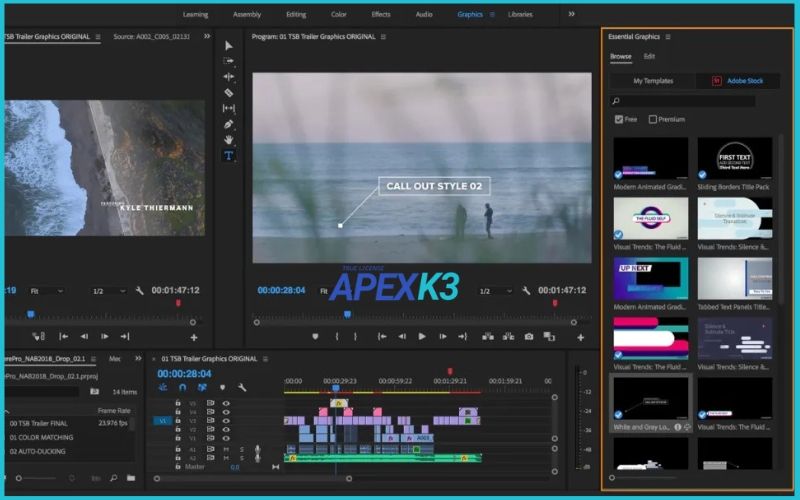800x500 pixels.
Task: Click the My Templates button
Action: pos(653,81)
